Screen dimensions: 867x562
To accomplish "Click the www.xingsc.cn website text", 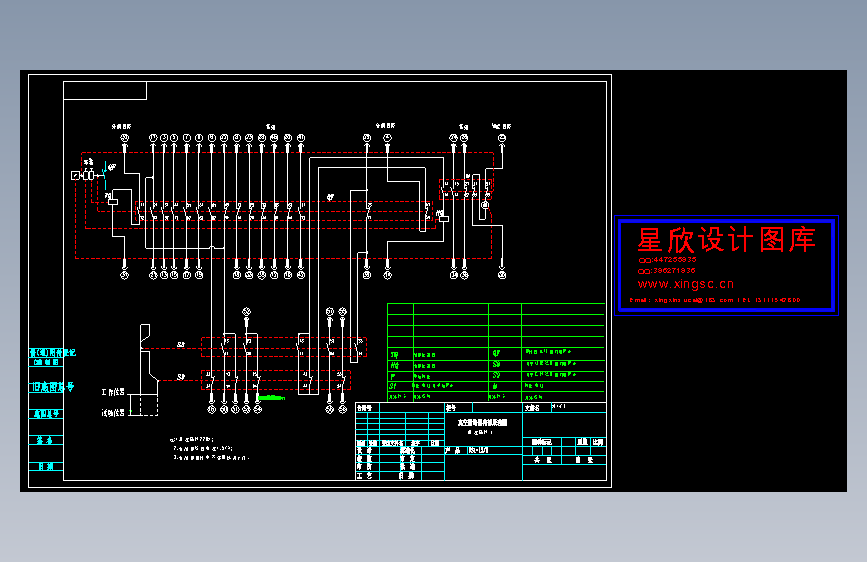I will pos(686,284).
